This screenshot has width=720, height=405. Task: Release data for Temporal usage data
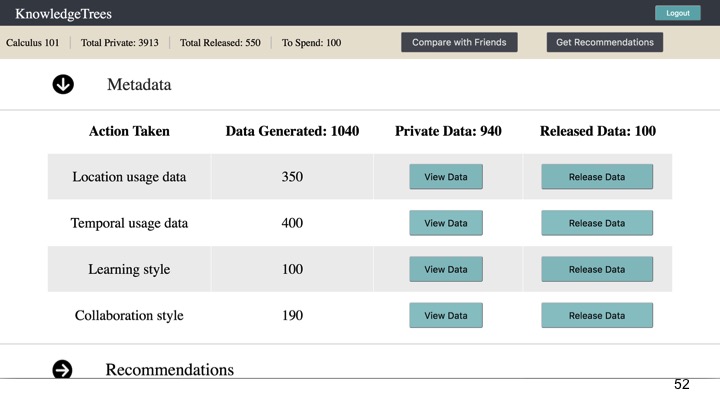pyautogui.click(x=597, y=223)
